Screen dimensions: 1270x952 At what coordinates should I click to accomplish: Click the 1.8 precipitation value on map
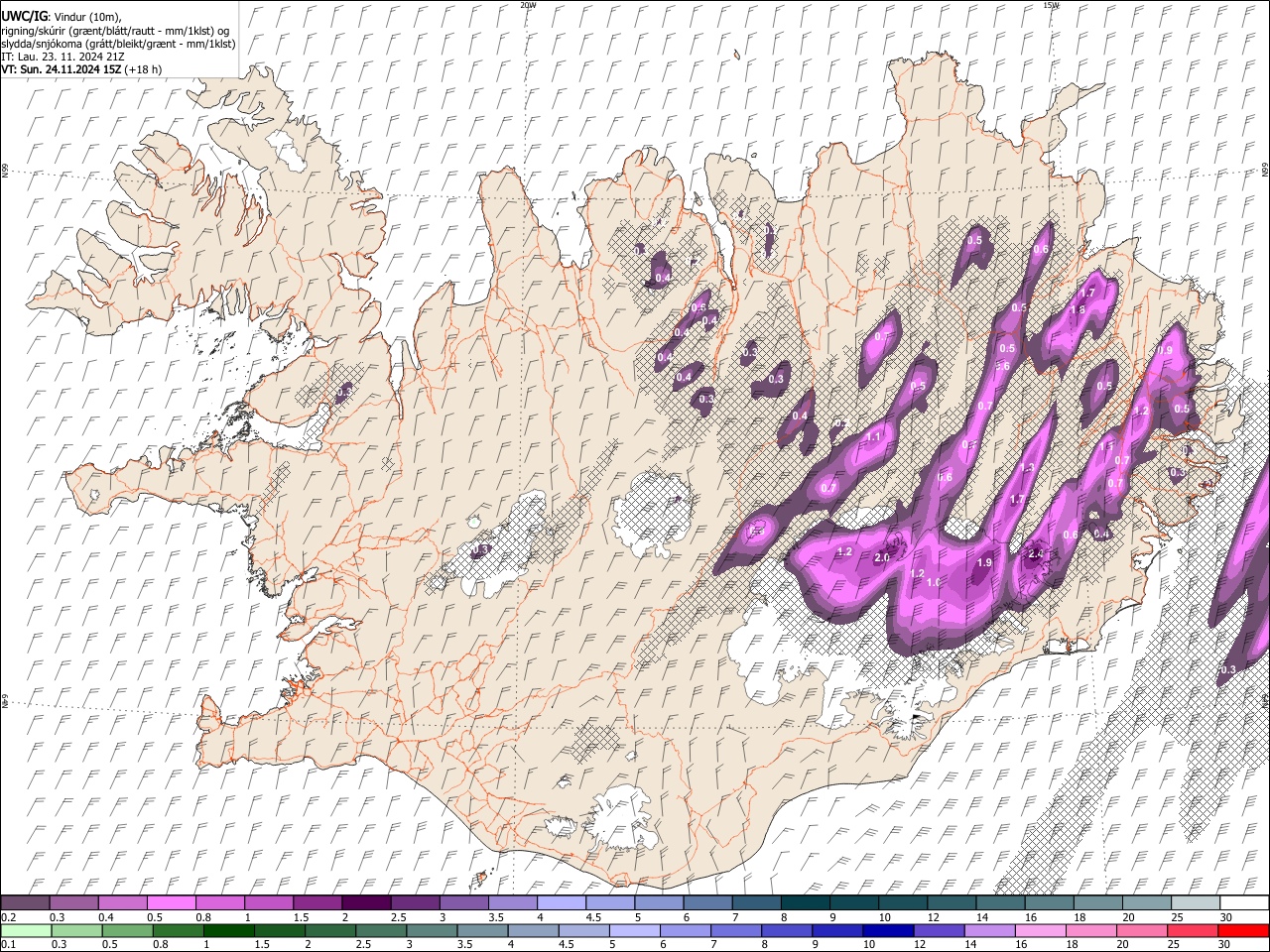pyautogui.click(x=1079, y=309)
